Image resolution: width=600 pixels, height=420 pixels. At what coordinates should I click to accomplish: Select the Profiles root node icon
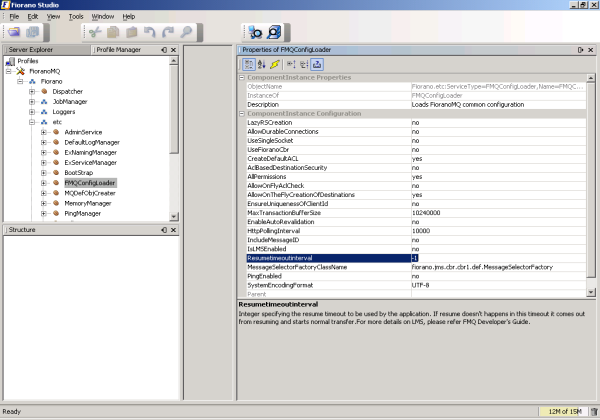tap(10, 61)
